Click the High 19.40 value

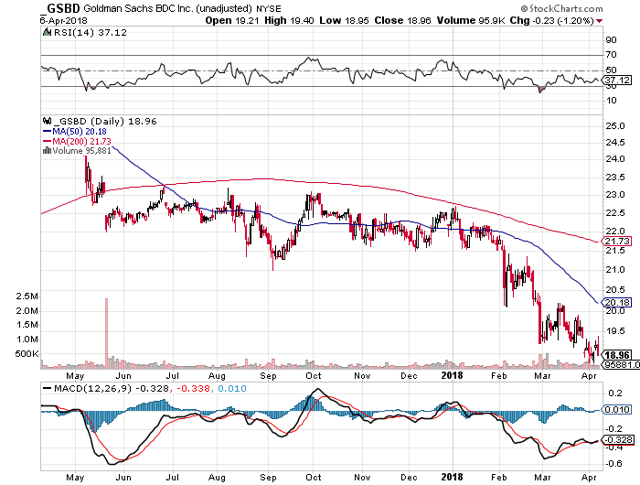coord(289,20)
